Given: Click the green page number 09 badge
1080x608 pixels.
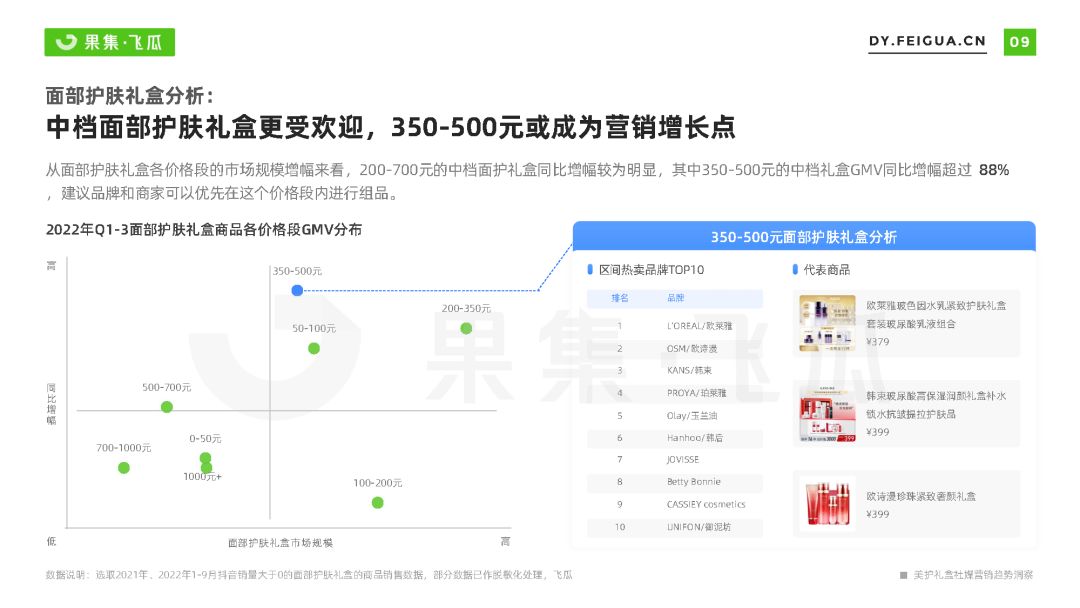Looking at the screenshot, I should [1019, 42].
